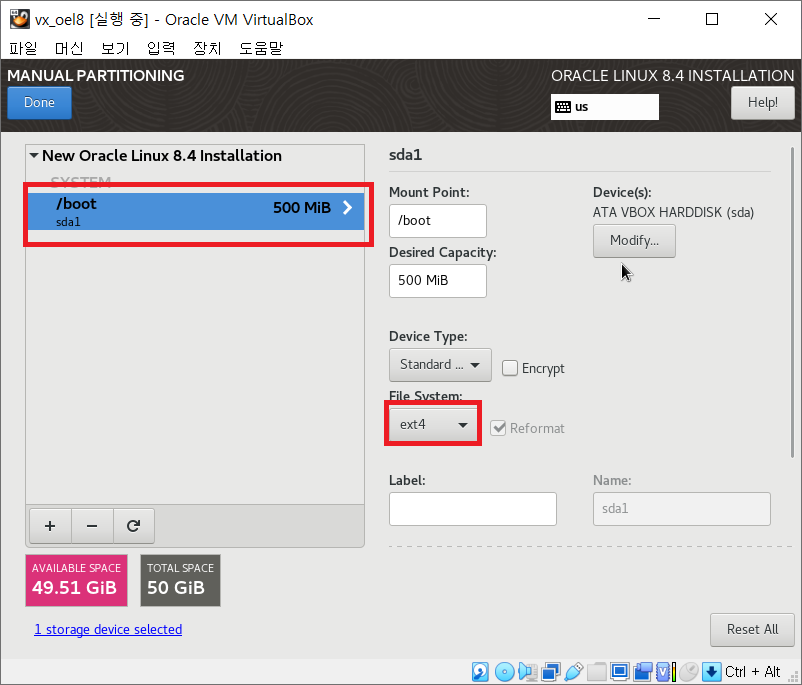Reload storage configuration from disk
The image size is (802, 685).
[x=133, y=526]
